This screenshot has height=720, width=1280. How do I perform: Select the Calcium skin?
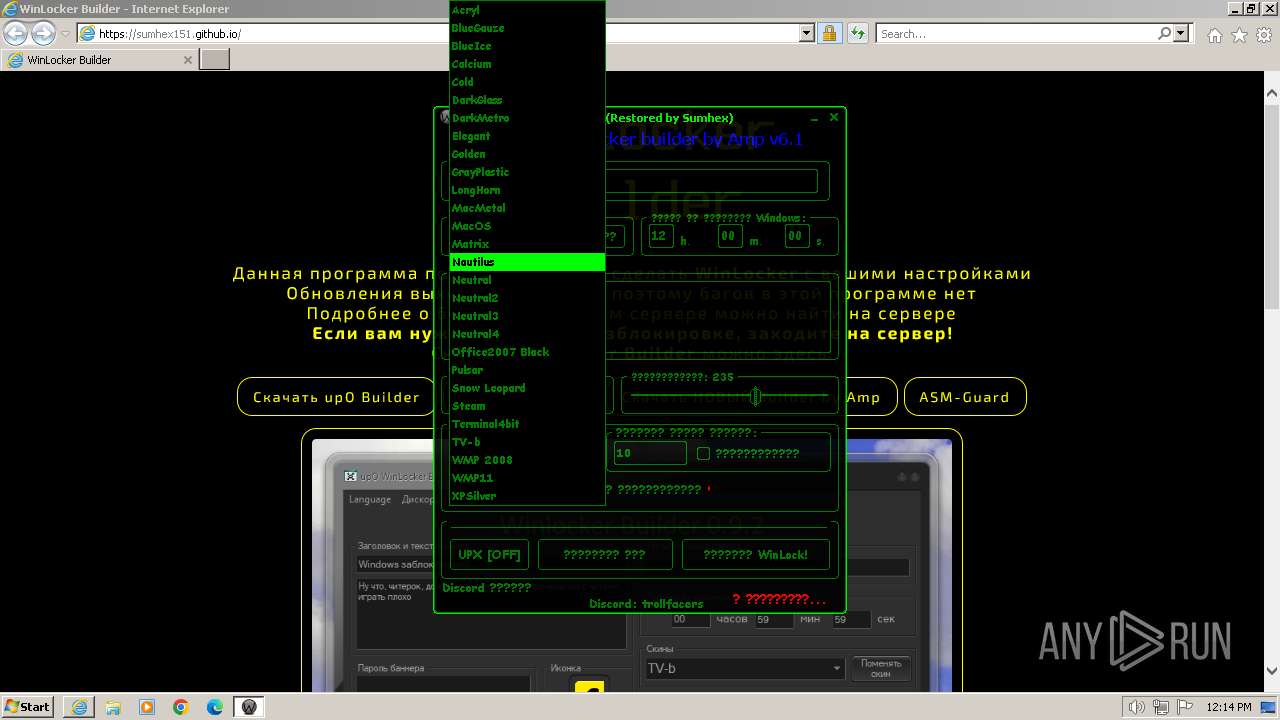pyautogui.click(x=527, y=64)
